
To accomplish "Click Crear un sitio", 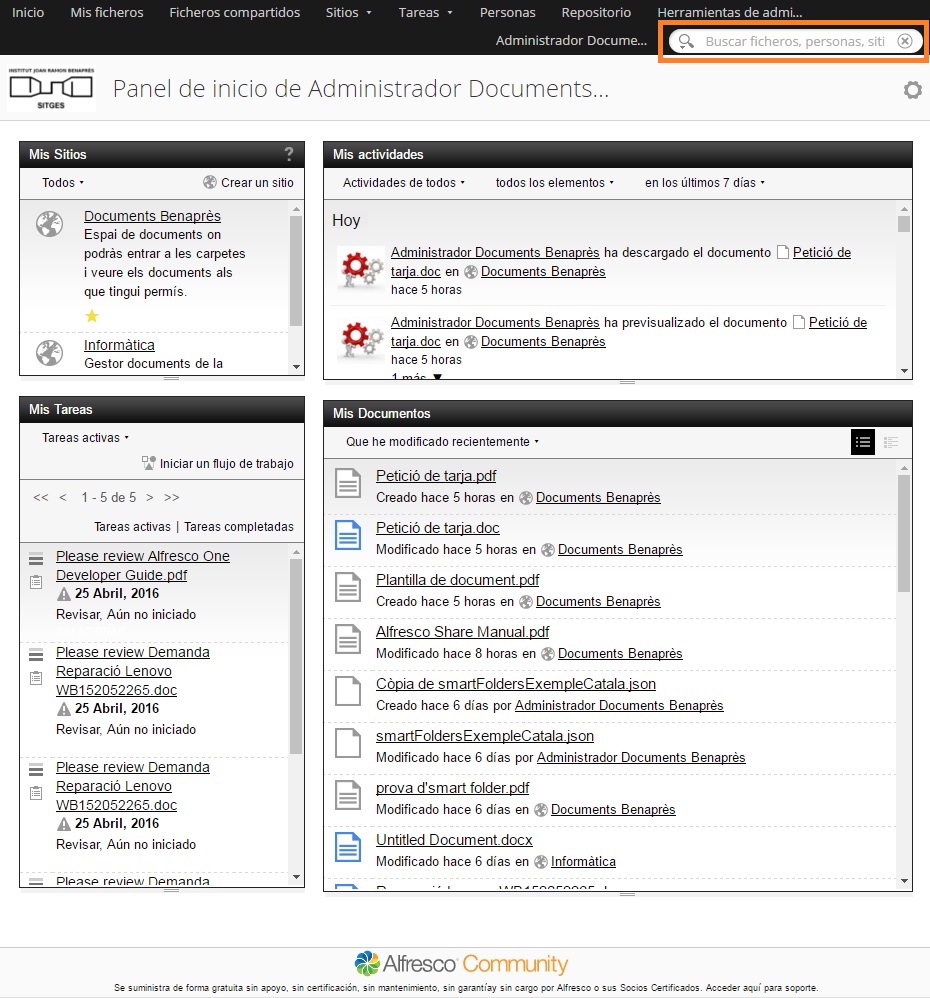I will pyautogui.click(x=248, y=183).
